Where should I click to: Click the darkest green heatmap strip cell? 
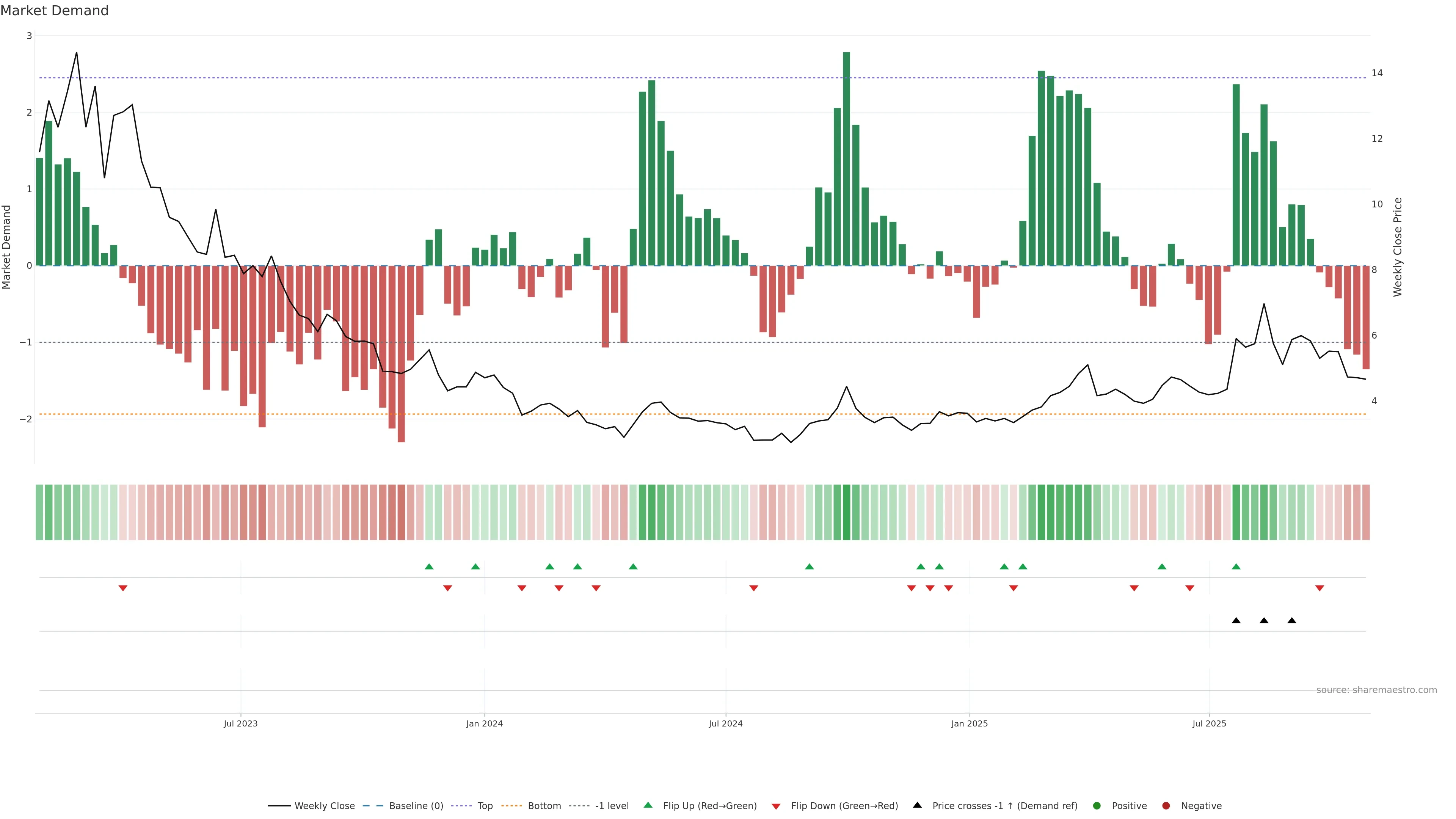tap(846, 511)
